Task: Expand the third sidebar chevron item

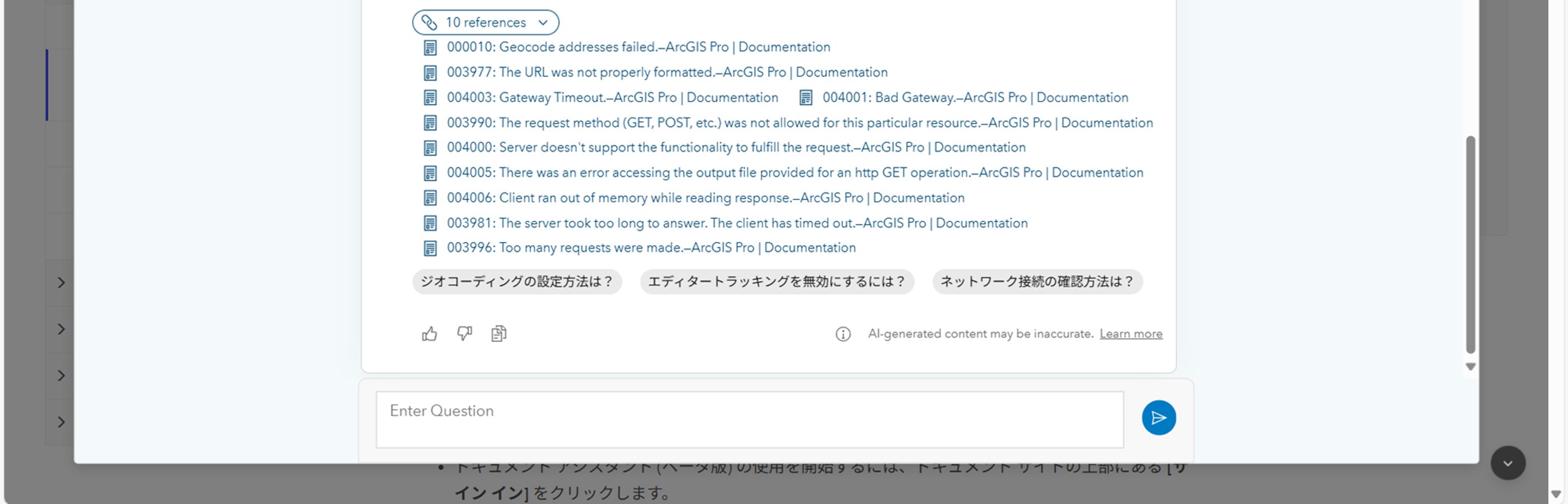Action: coord(61,376)
